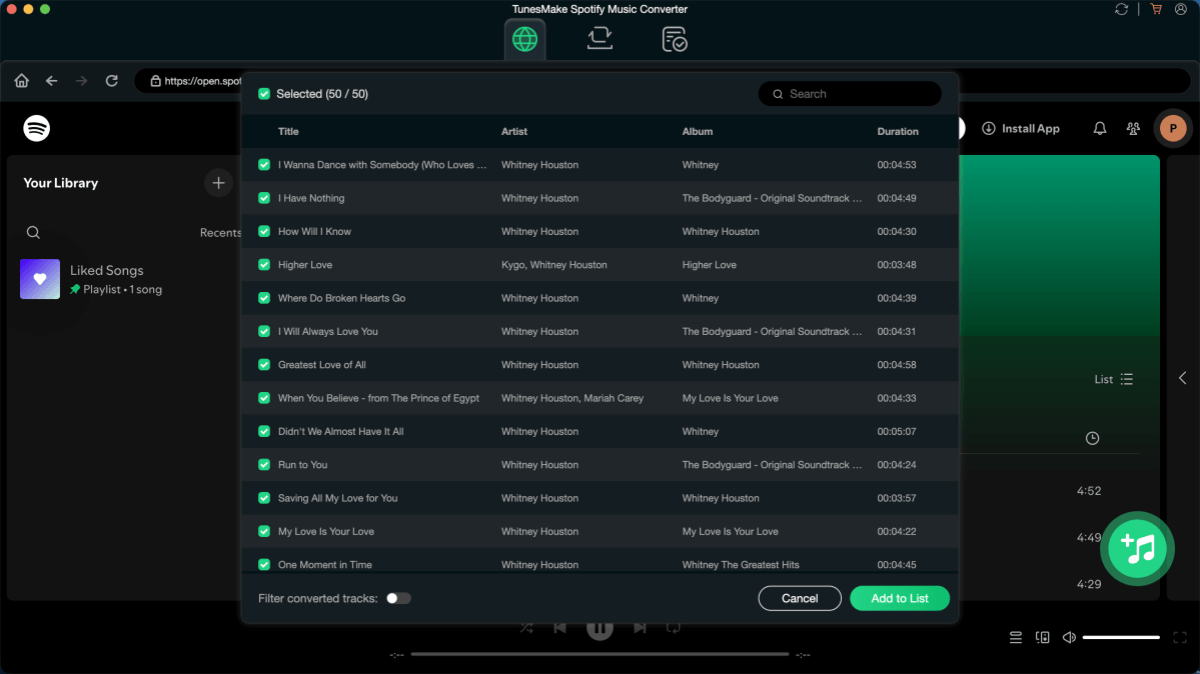The image size is (1200, 674).
Task: Open the shopping cart icon
Action: tap(1155, 9)
